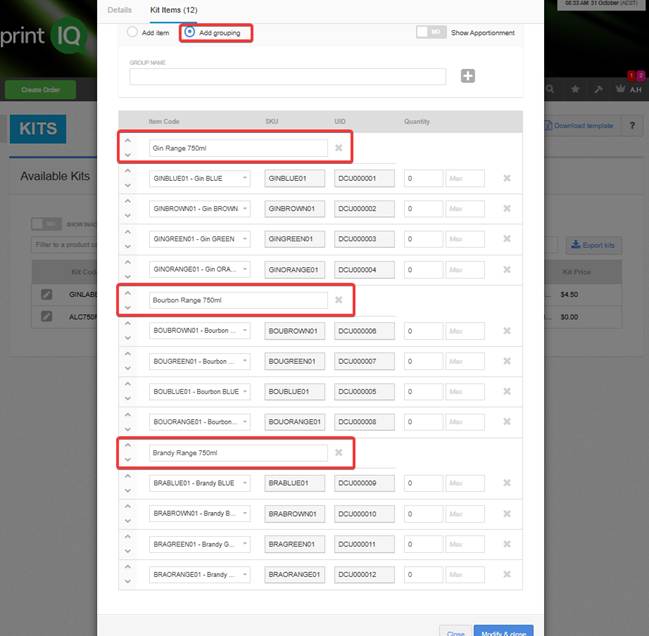
Task: Delete the GINBROWN01 item row
Action: coord(507,208)
